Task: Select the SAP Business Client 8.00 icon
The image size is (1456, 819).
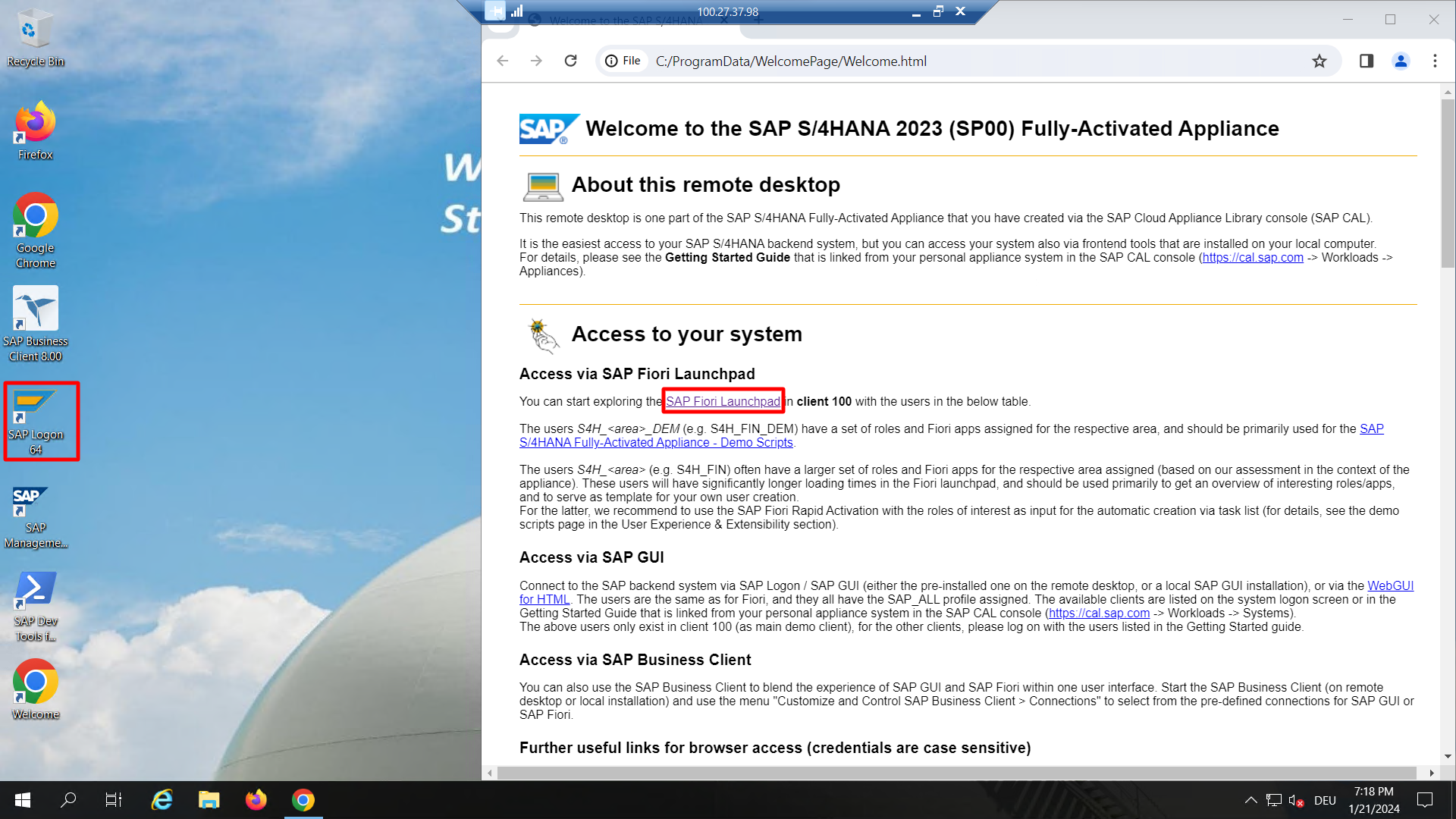Action: click(35, 324)
